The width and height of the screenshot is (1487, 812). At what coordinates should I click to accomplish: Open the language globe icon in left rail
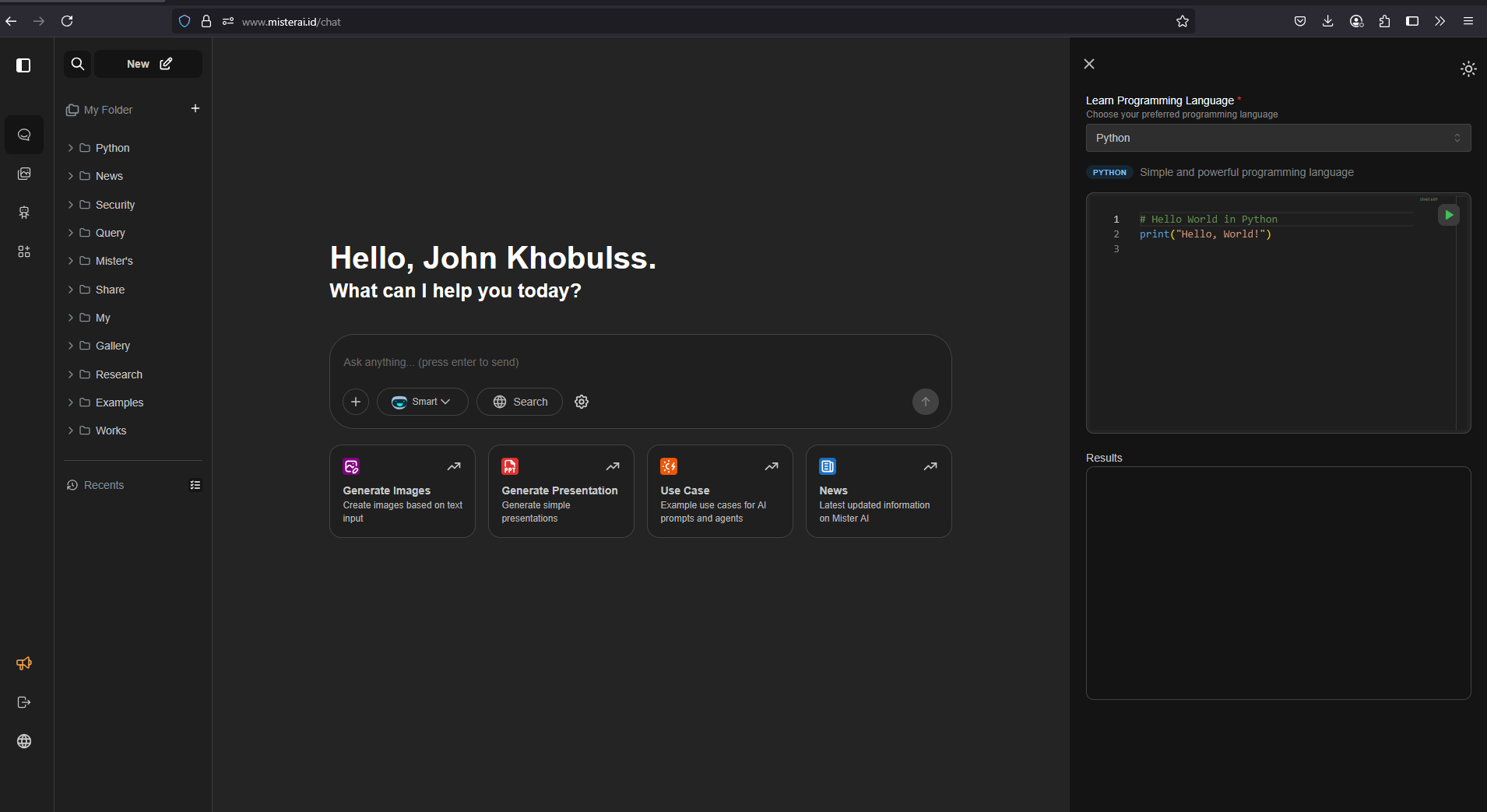coord(24,741)
